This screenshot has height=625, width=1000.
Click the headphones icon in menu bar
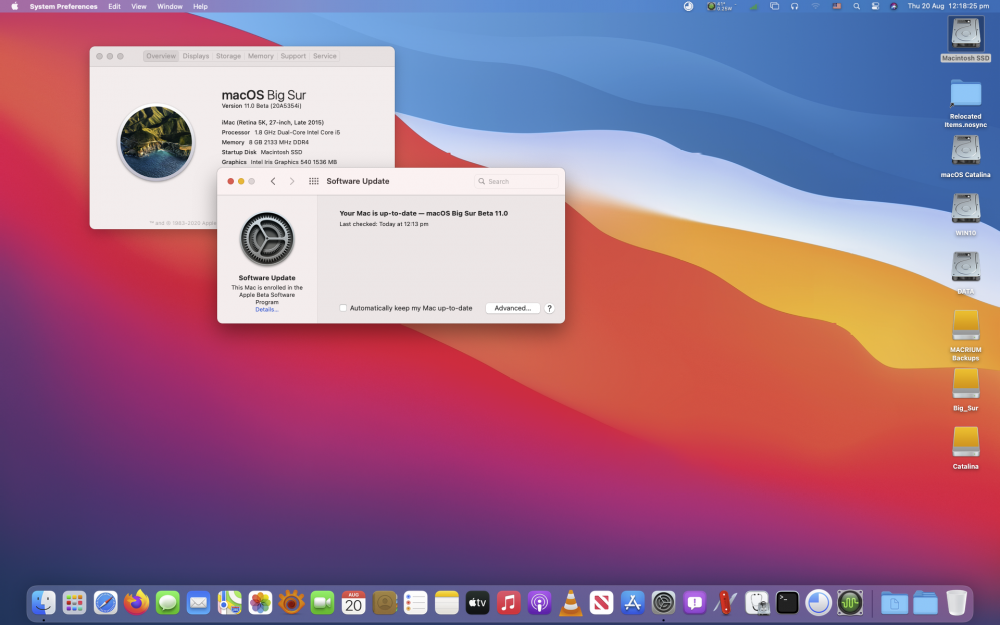tap(794, 6)
